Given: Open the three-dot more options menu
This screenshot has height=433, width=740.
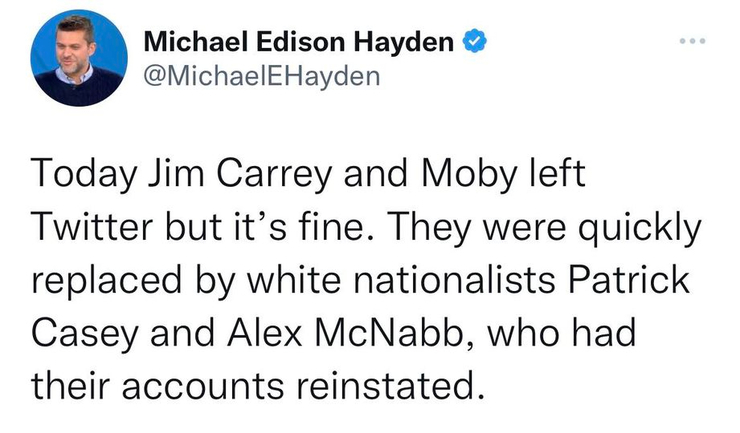Looking at the screenshot, I should [692, 41].
